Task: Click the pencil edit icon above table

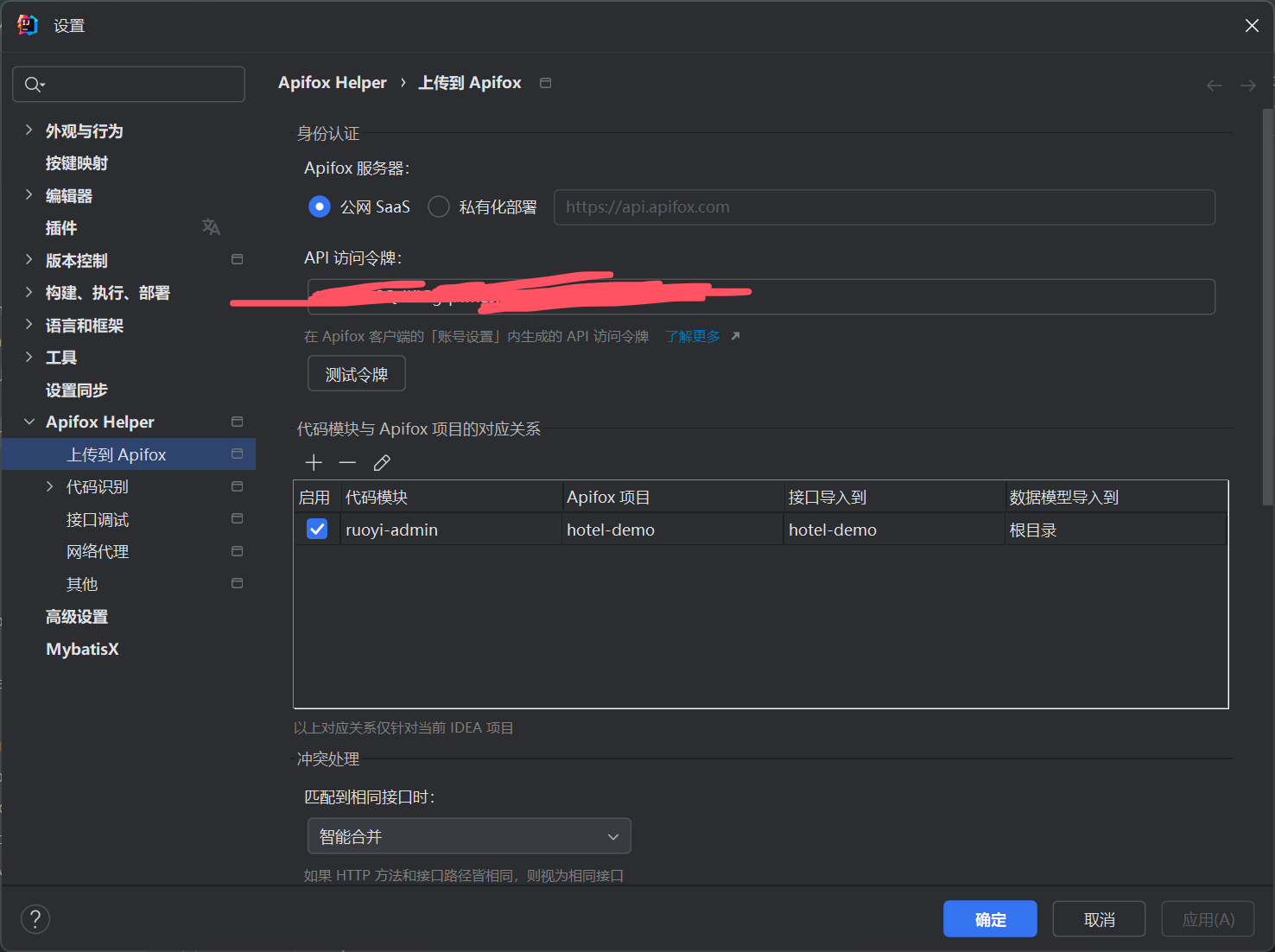Action: point(382,463)
